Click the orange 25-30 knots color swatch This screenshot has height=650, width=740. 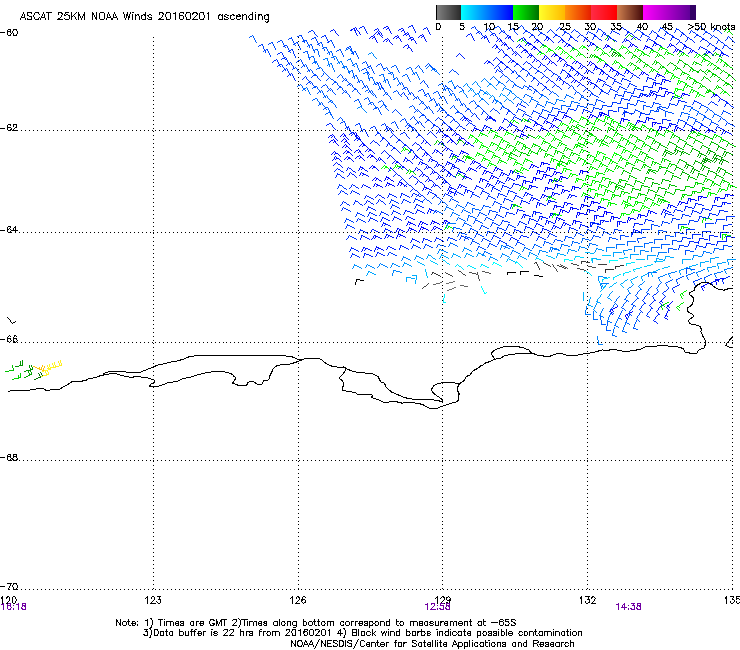(578, 12)
